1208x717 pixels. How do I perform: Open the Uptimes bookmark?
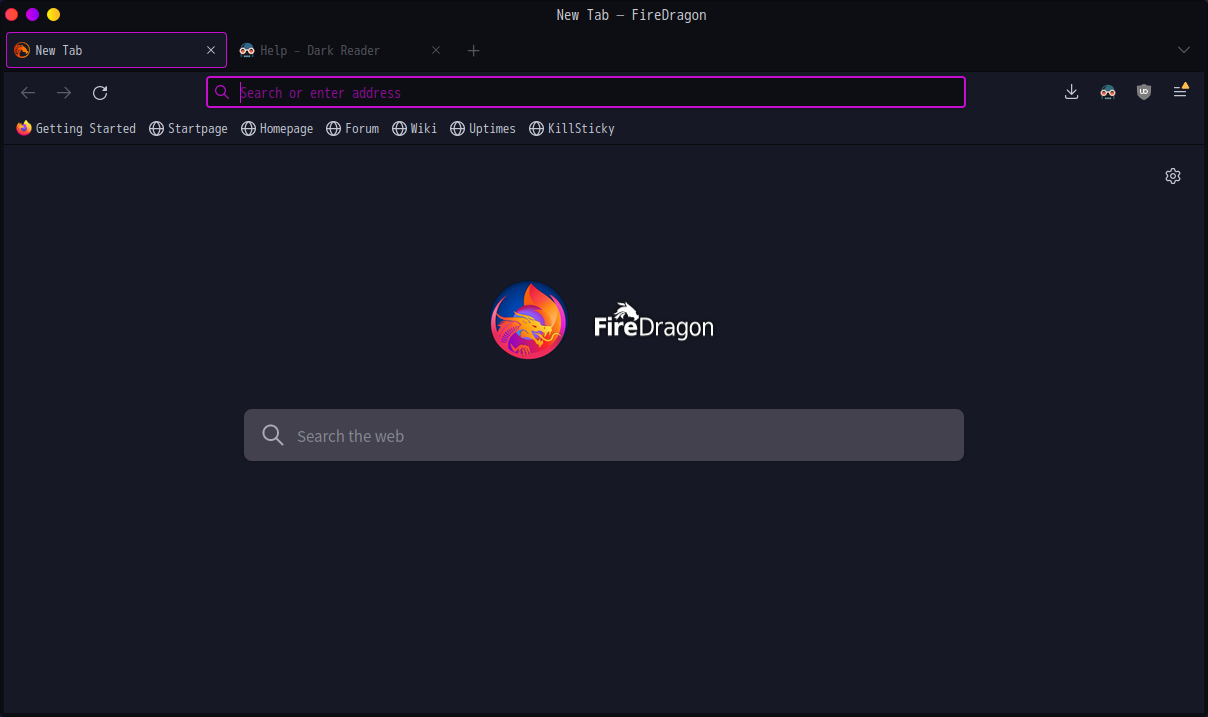point(483,128)
